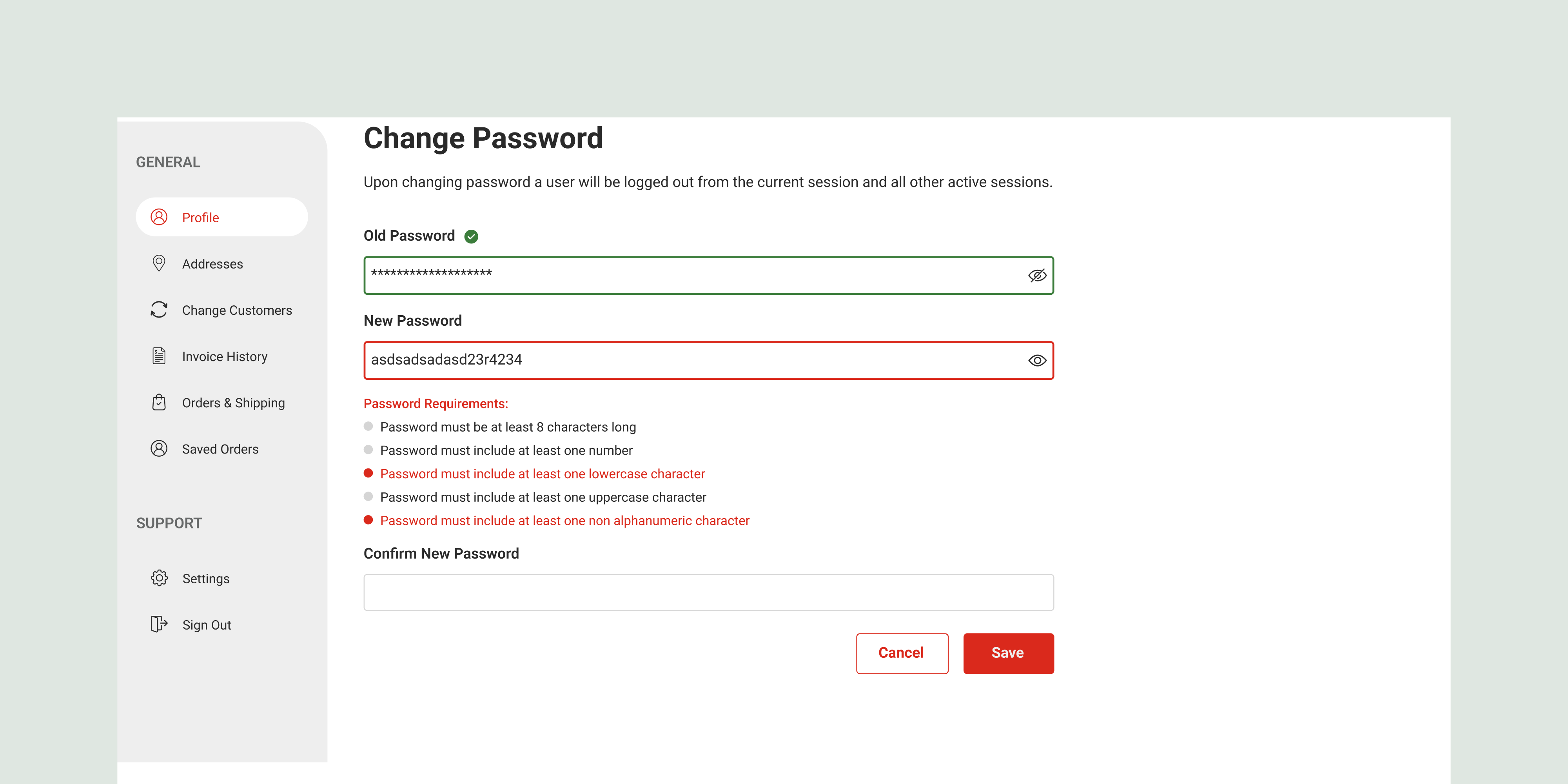
Task: Click the Old Password green checkmark icon
Action: pyautogui.click(x=471, y=236)
